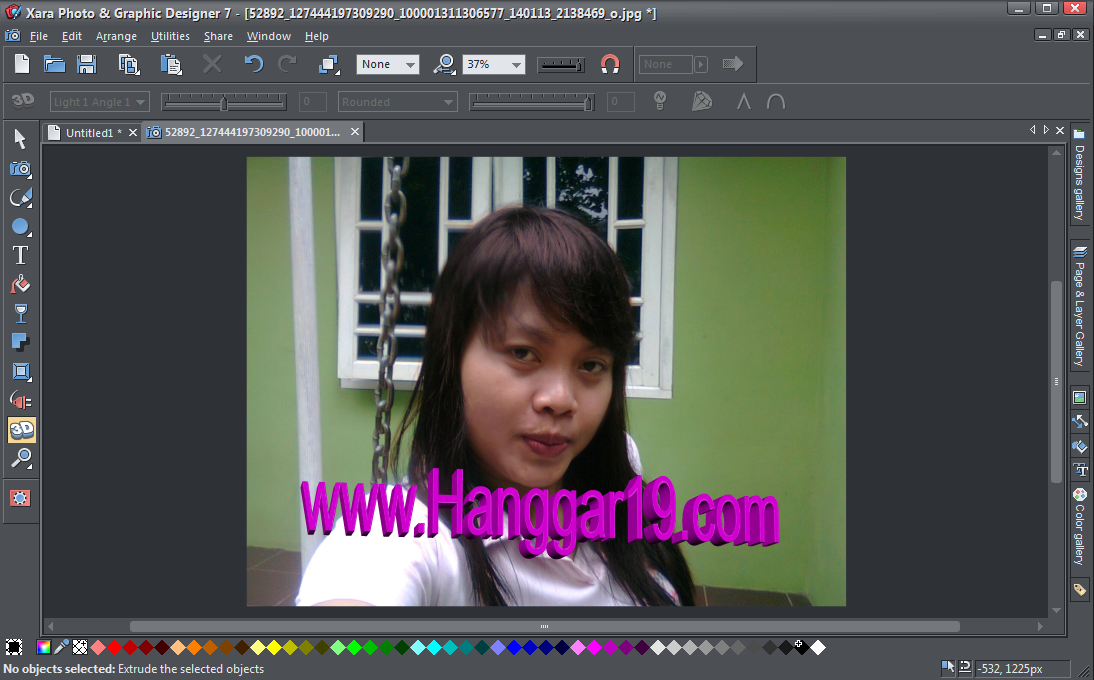
Task: Open the Help menu
Action: [x=316, y=36]
